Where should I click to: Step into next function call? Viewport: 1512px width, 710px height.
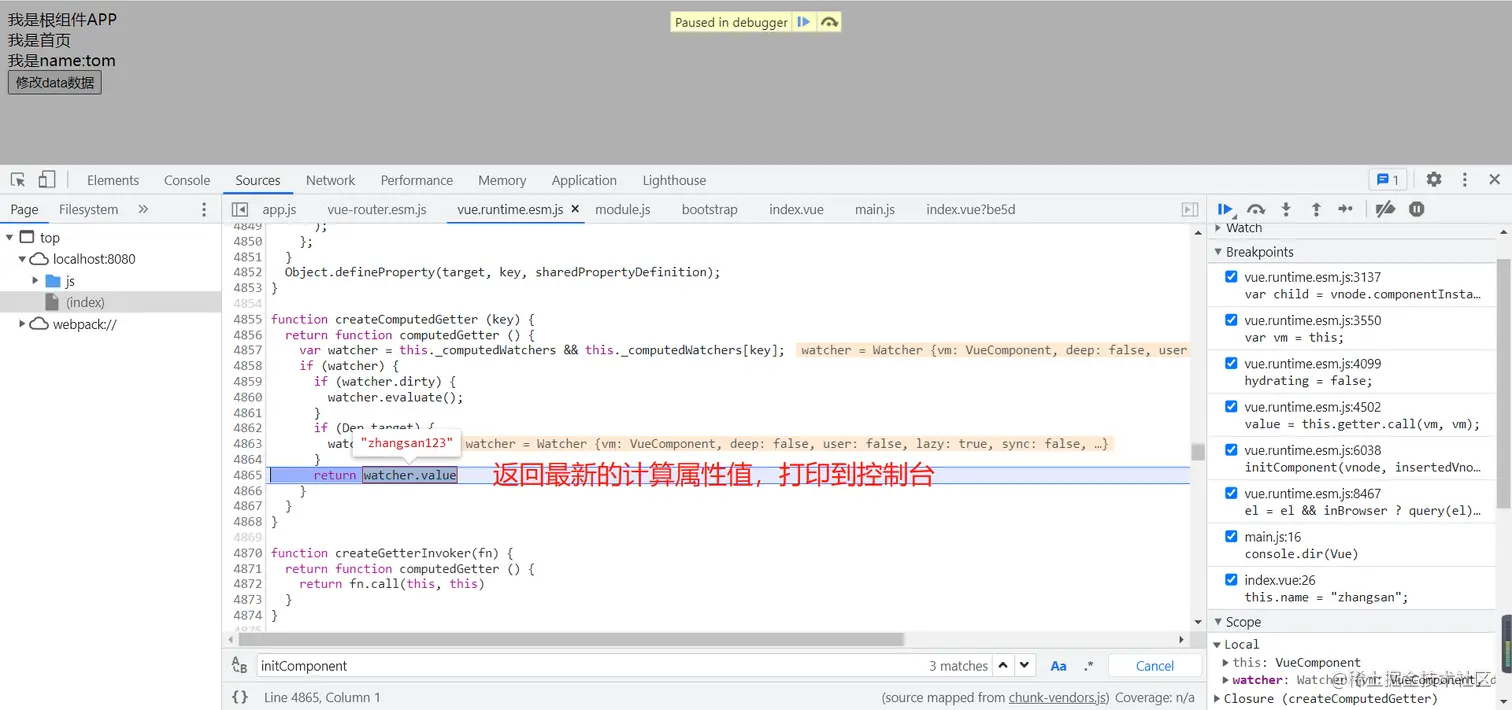tap(1286, 209)
